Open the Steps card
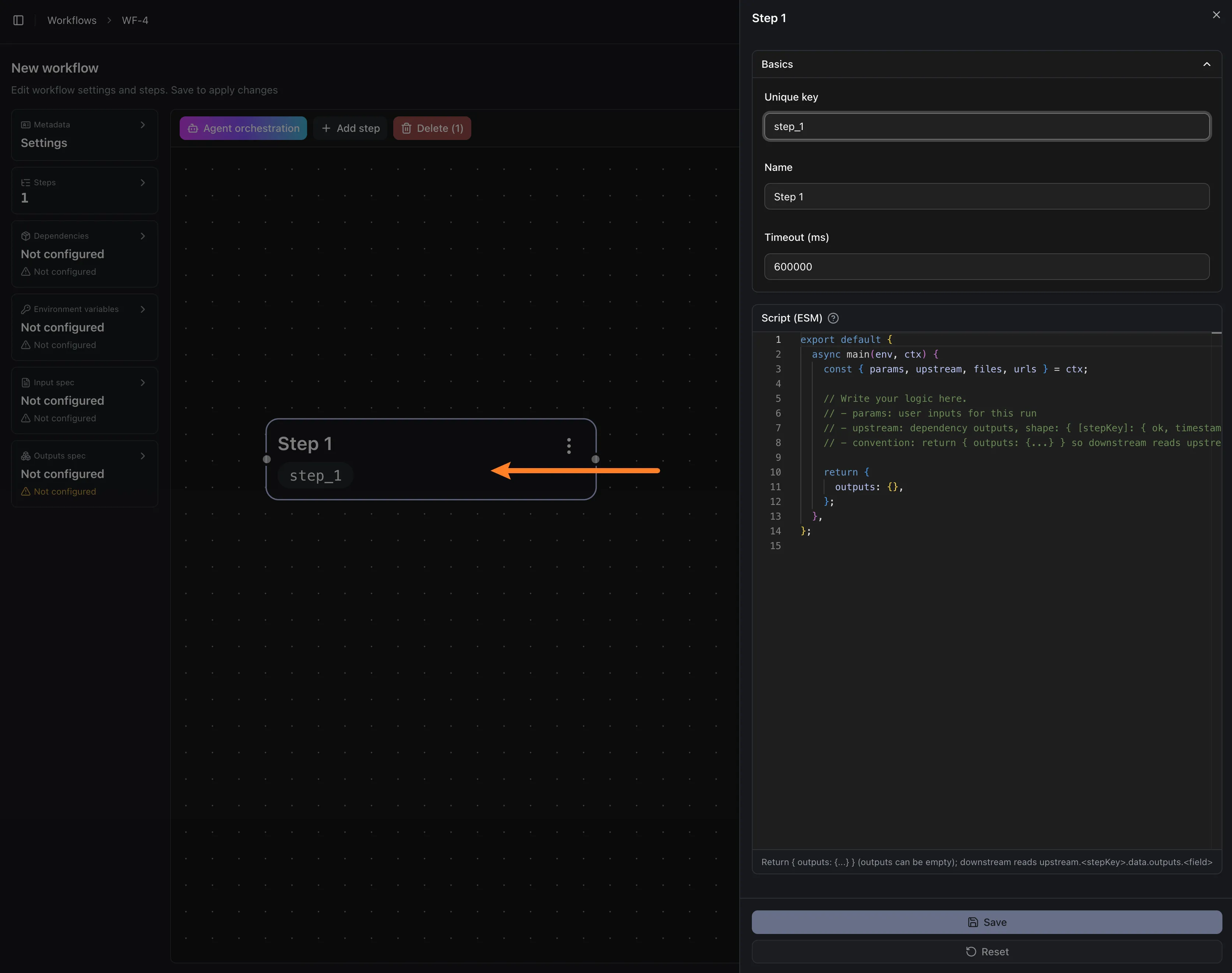The image size is (1232, 973). pyautogui.click(x=84, y=190)
